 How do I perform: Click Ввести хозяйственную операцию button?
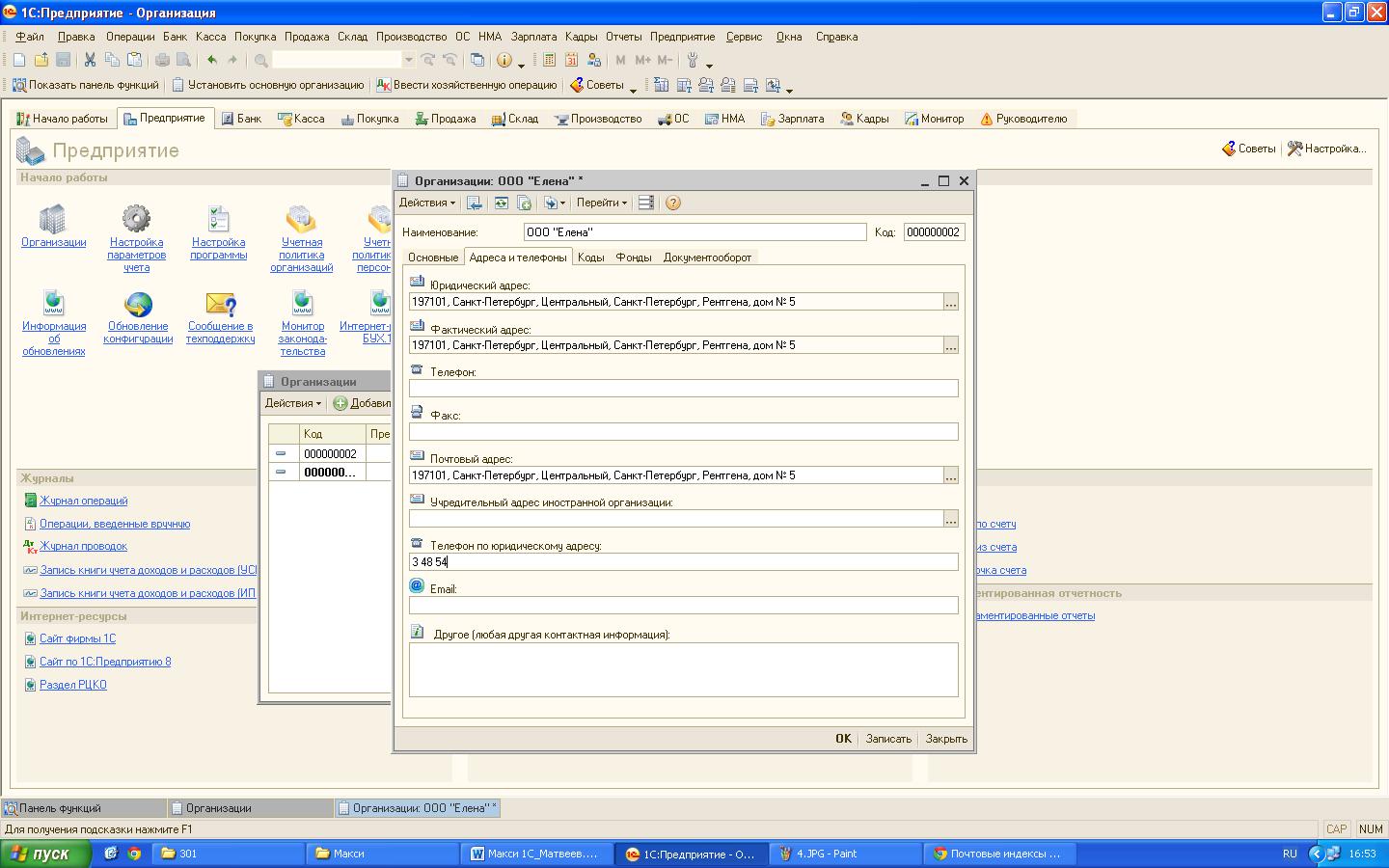[467, 85]
